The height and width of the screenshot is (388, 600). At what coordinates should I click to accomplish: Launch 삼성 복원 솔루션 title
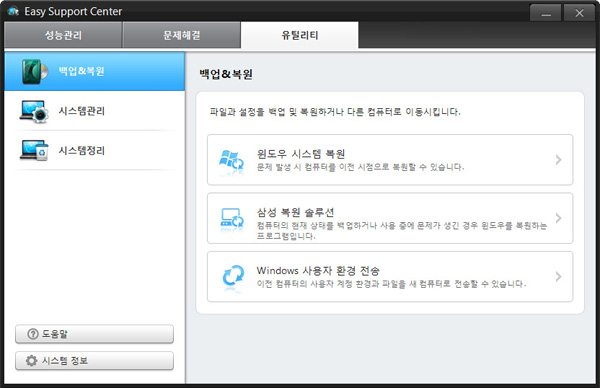(295, 212)
